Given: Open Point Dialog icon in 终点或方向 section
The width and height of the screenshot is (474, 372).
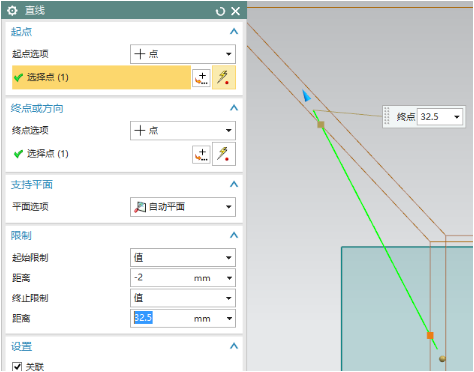Looking at the screenshot, I should (201, 154).
